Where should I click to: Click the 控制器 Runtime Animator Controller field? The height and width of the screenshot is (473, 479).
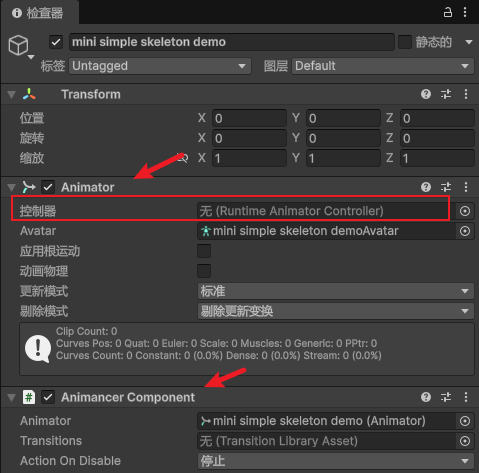click(x=327, y=211)
